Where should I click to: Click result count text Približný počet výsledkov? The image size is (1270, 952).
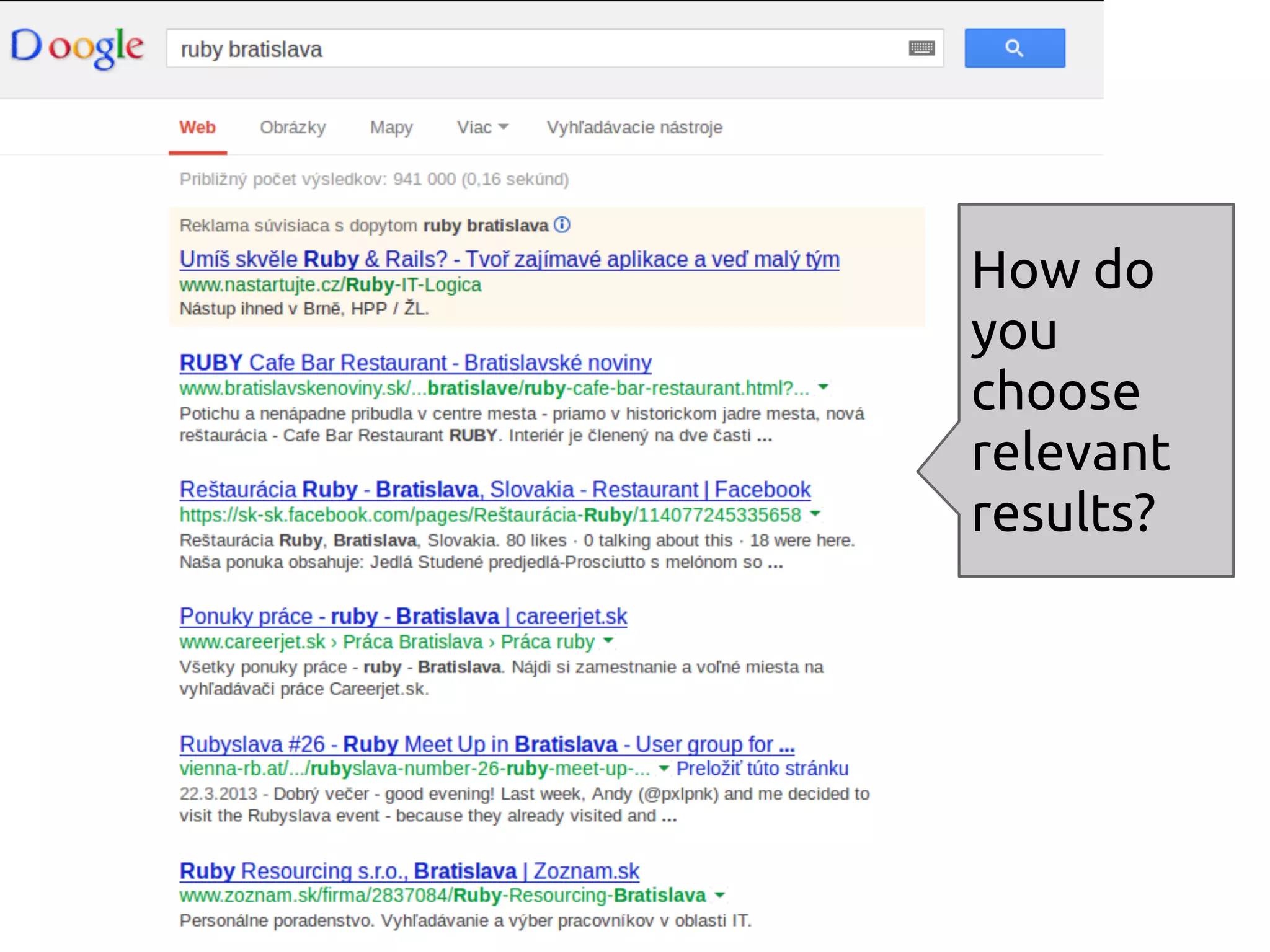[374, 179]
